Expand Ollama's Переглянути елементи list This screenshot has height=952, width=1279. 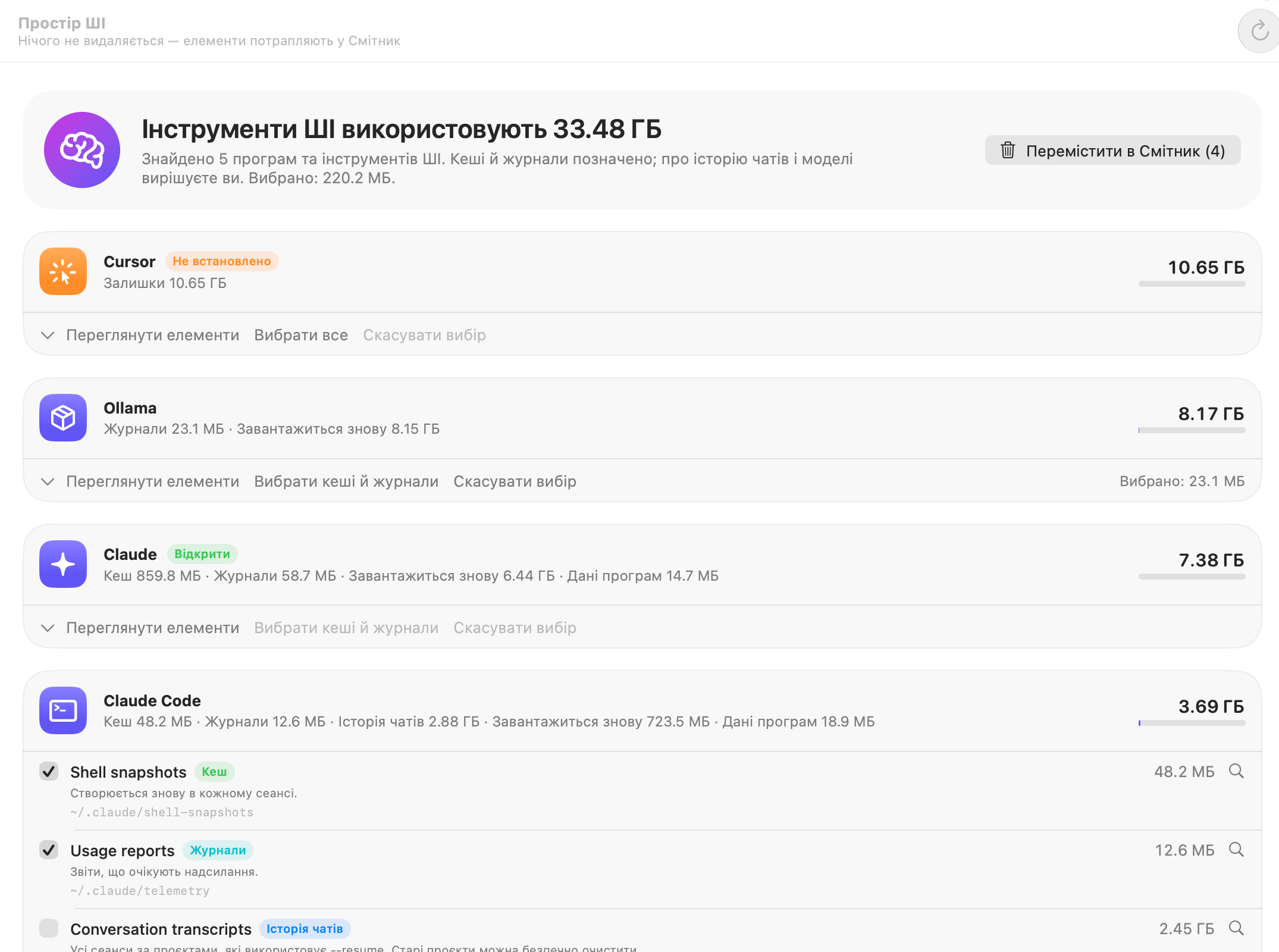(140, 481)
